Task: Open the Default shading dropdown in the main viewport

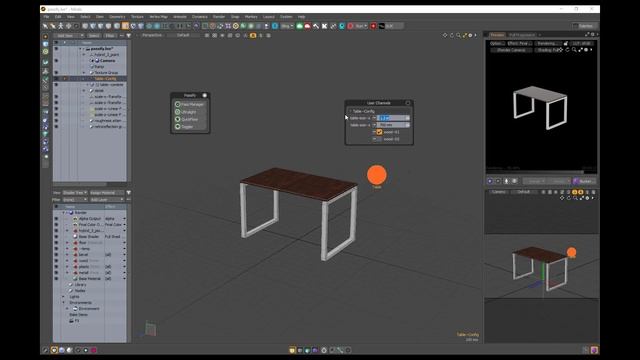Action: click(183, 36)
